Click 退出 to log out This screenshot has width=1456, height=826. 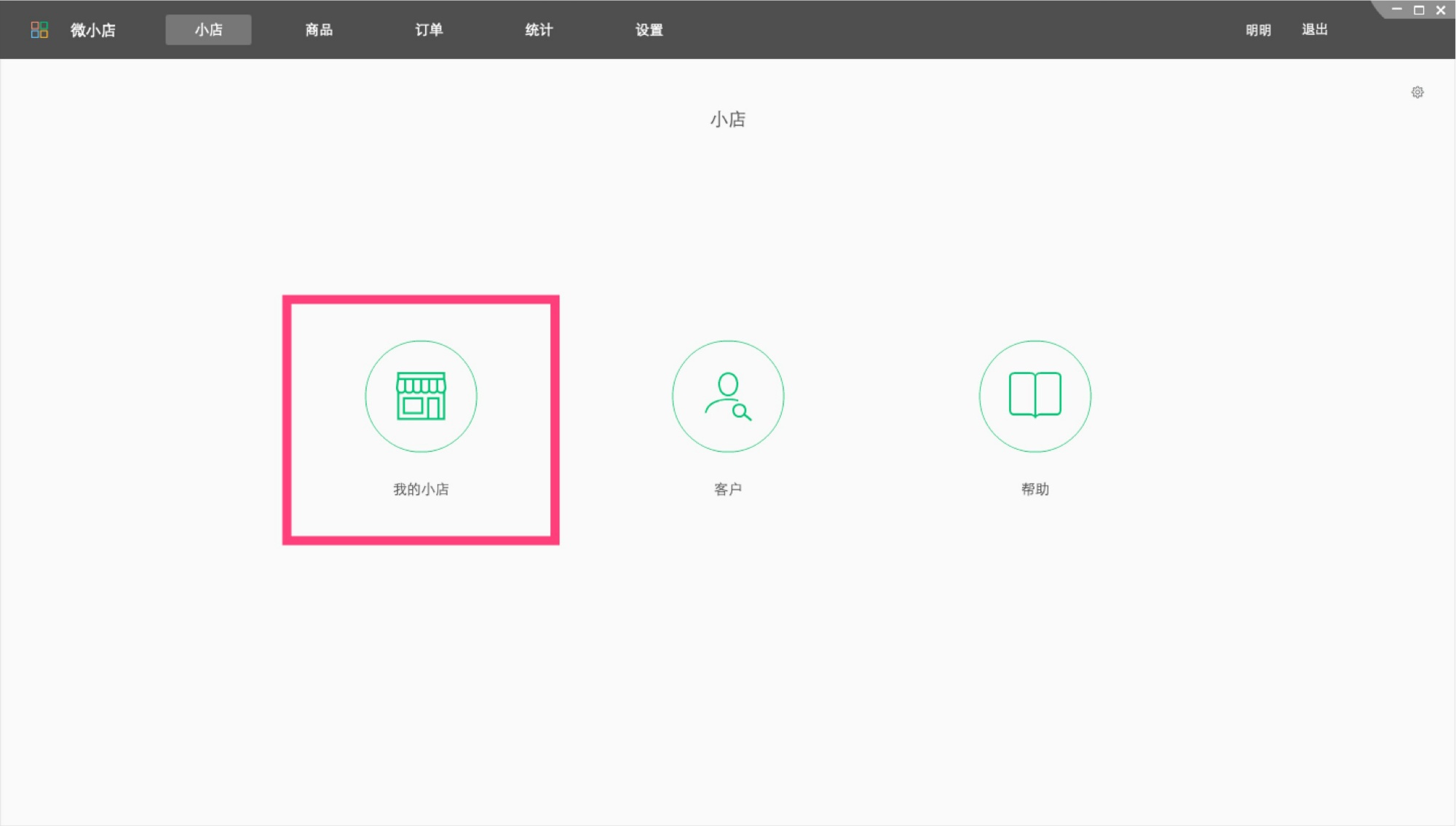pyautogui.click(x=1314, y=30)
